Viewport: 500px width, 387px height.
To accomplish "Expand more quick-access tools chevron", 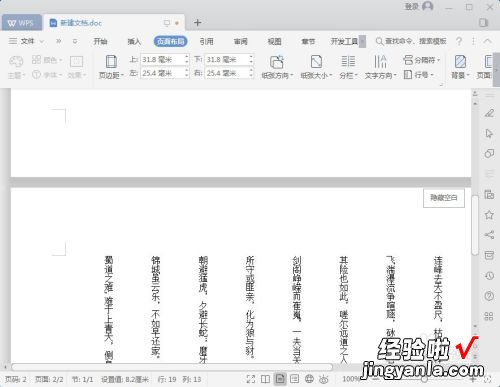I will [59, 41].
